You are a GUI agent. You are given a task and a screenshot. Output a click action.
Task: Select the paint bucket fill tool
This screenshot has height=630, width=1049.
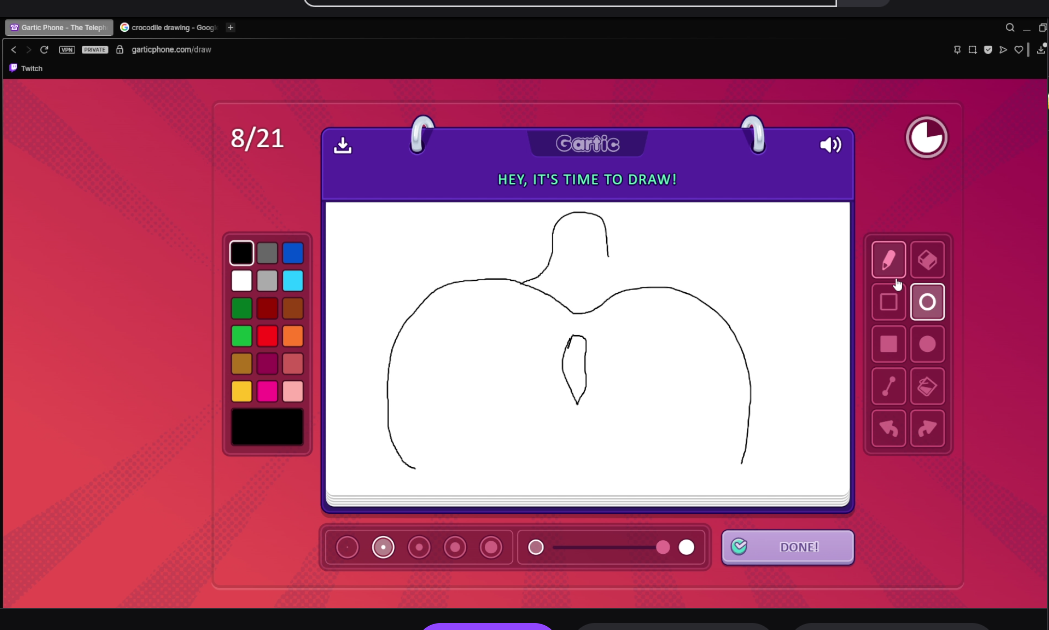point(927,386)
